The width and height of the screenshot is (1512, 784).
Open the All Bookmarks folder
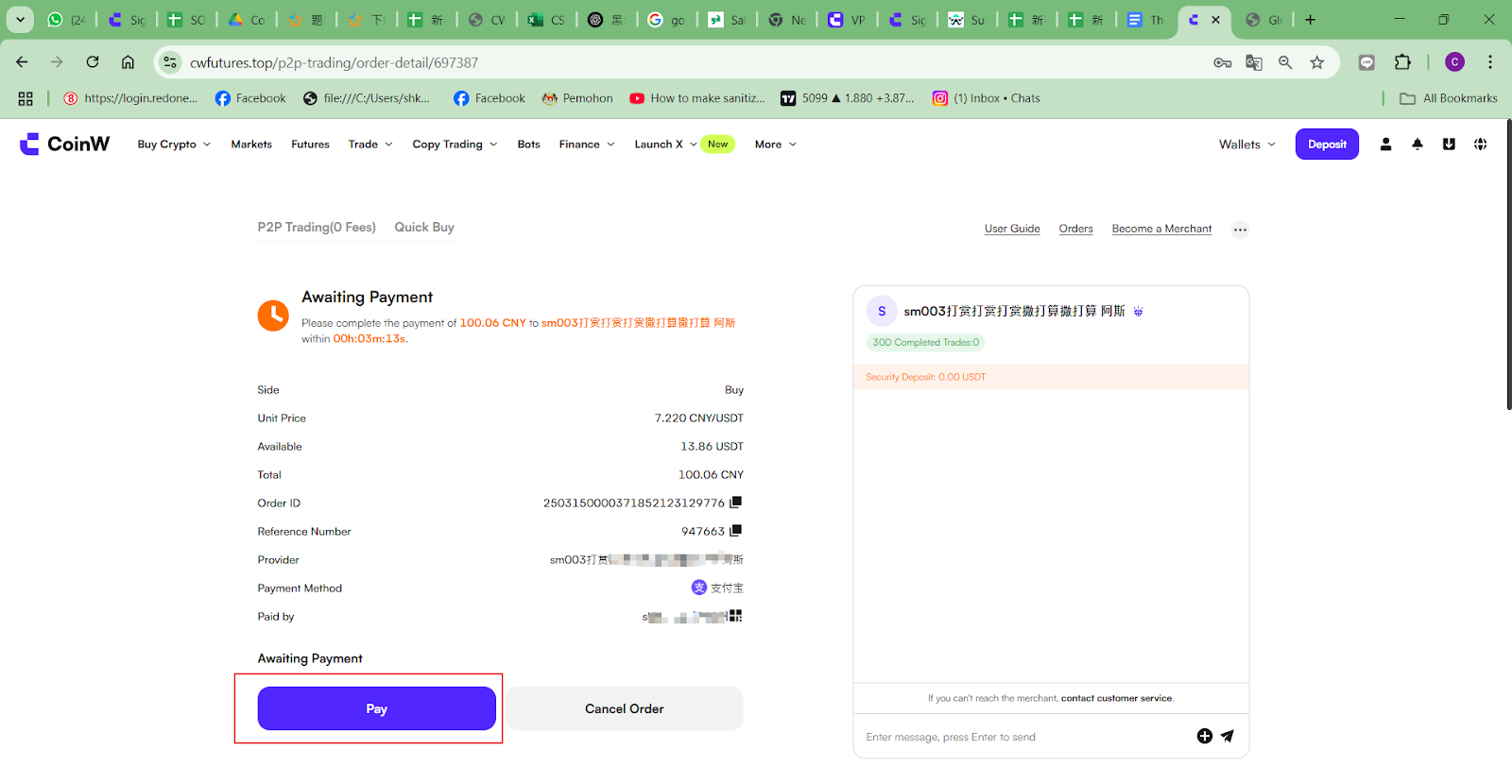point(1449,98)
